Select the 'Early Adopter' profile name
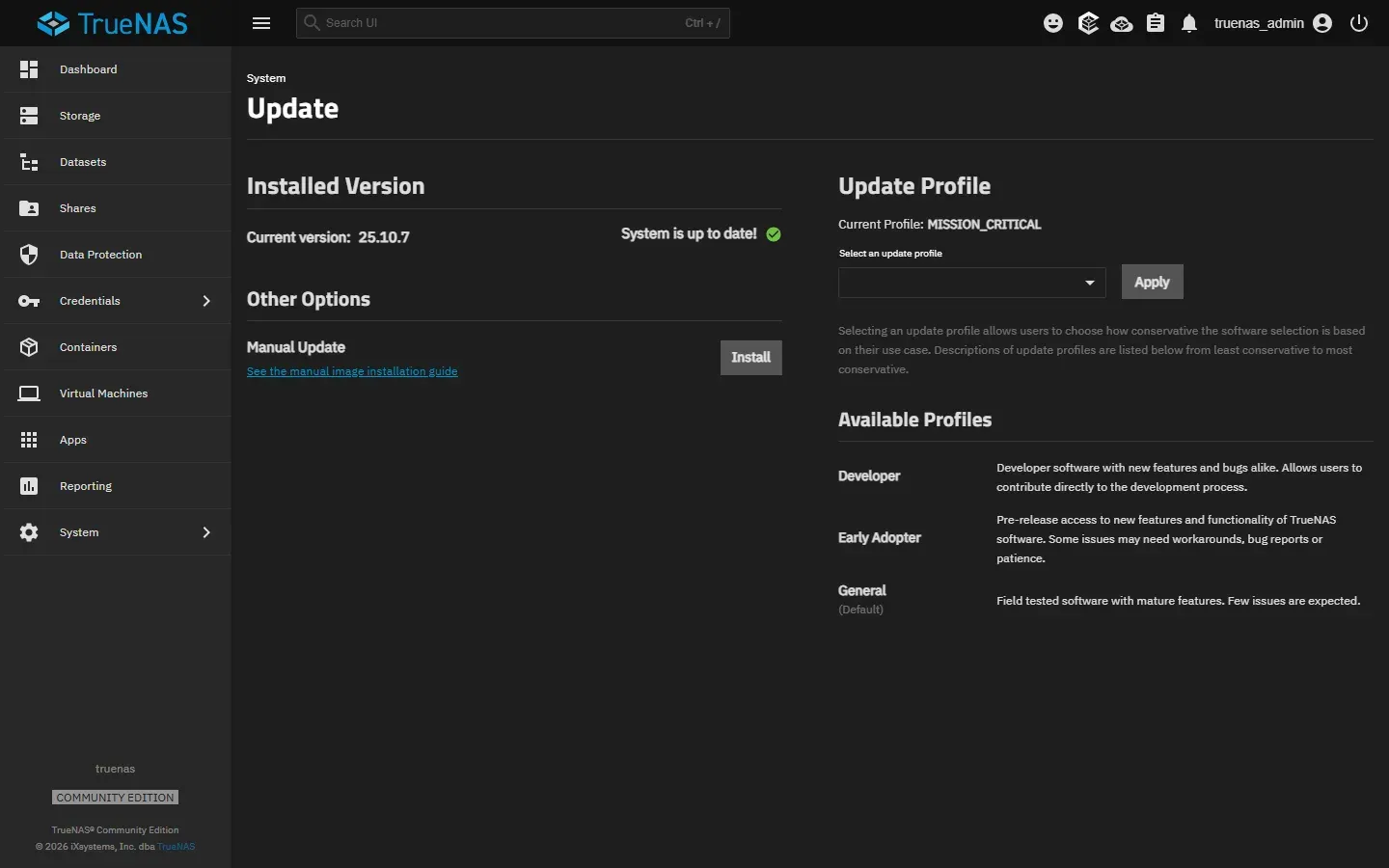The height and width of the screenshot is (868, 1389). point(880,538)
